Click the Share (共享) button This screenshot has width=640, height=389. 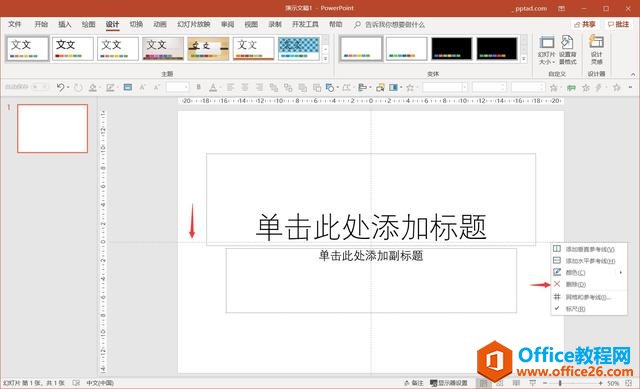coord(585,24)
